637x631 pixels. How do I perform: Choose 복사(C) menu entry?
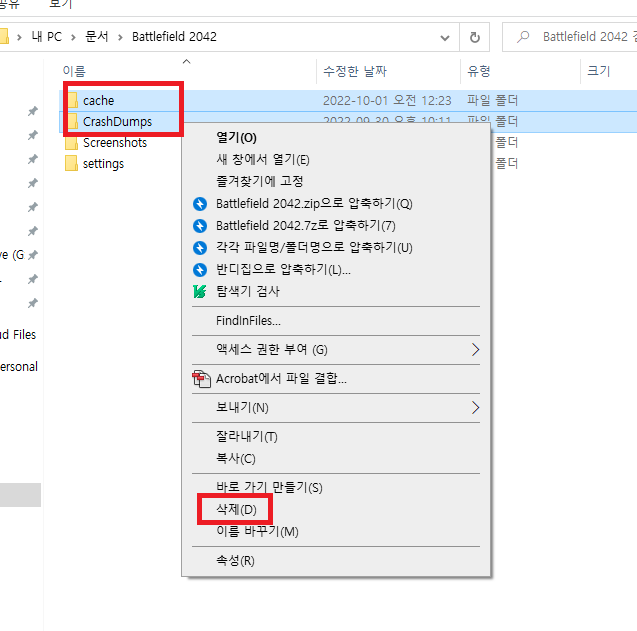(x=236, y=459)
